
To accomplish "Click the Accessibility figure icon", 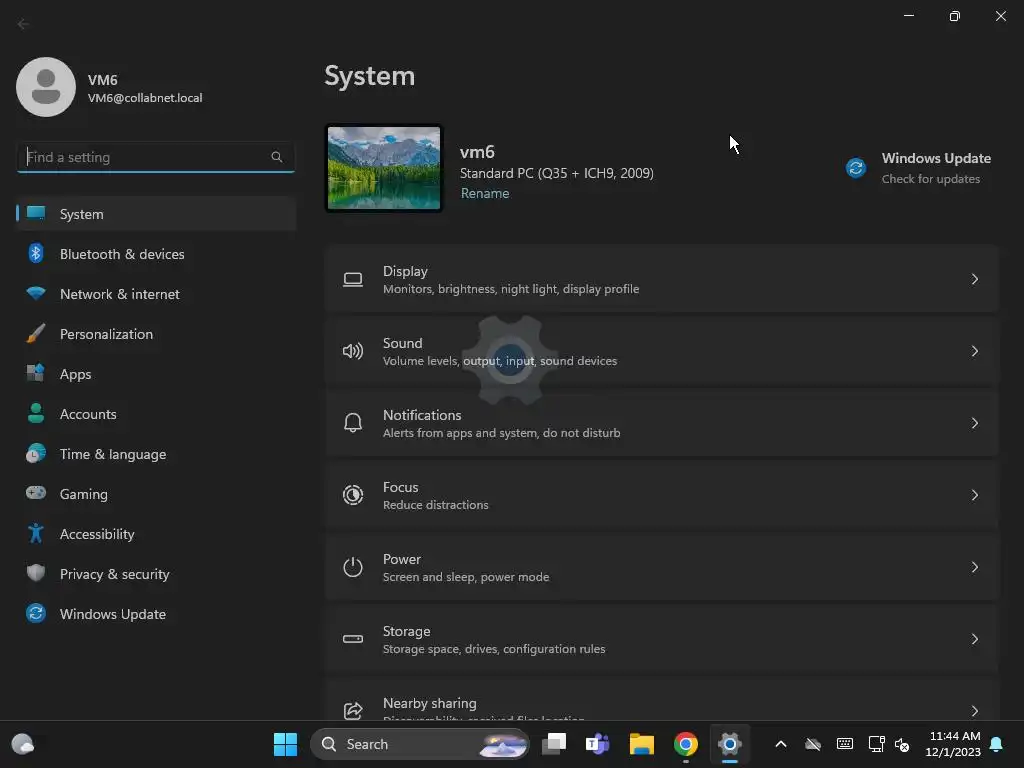I will click(36, 534).
